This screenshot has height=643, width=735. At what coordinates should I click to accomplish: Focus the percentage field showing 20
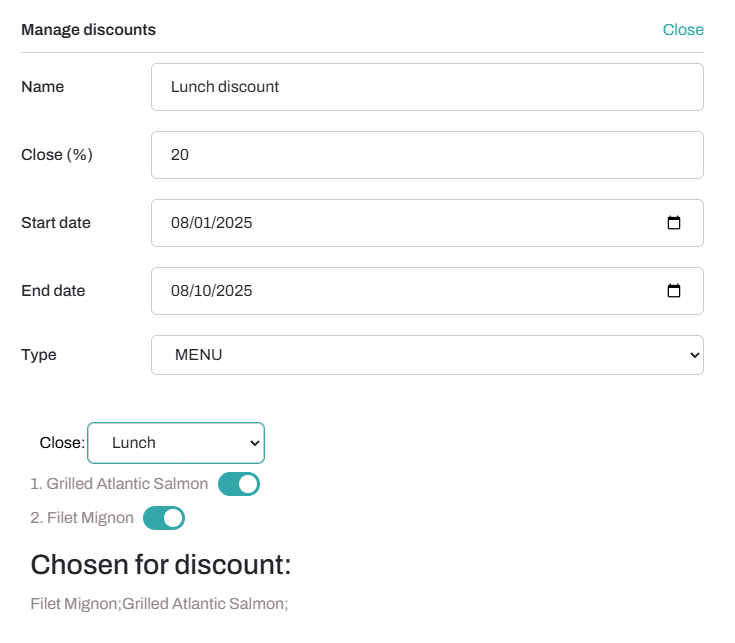point(427,155)
